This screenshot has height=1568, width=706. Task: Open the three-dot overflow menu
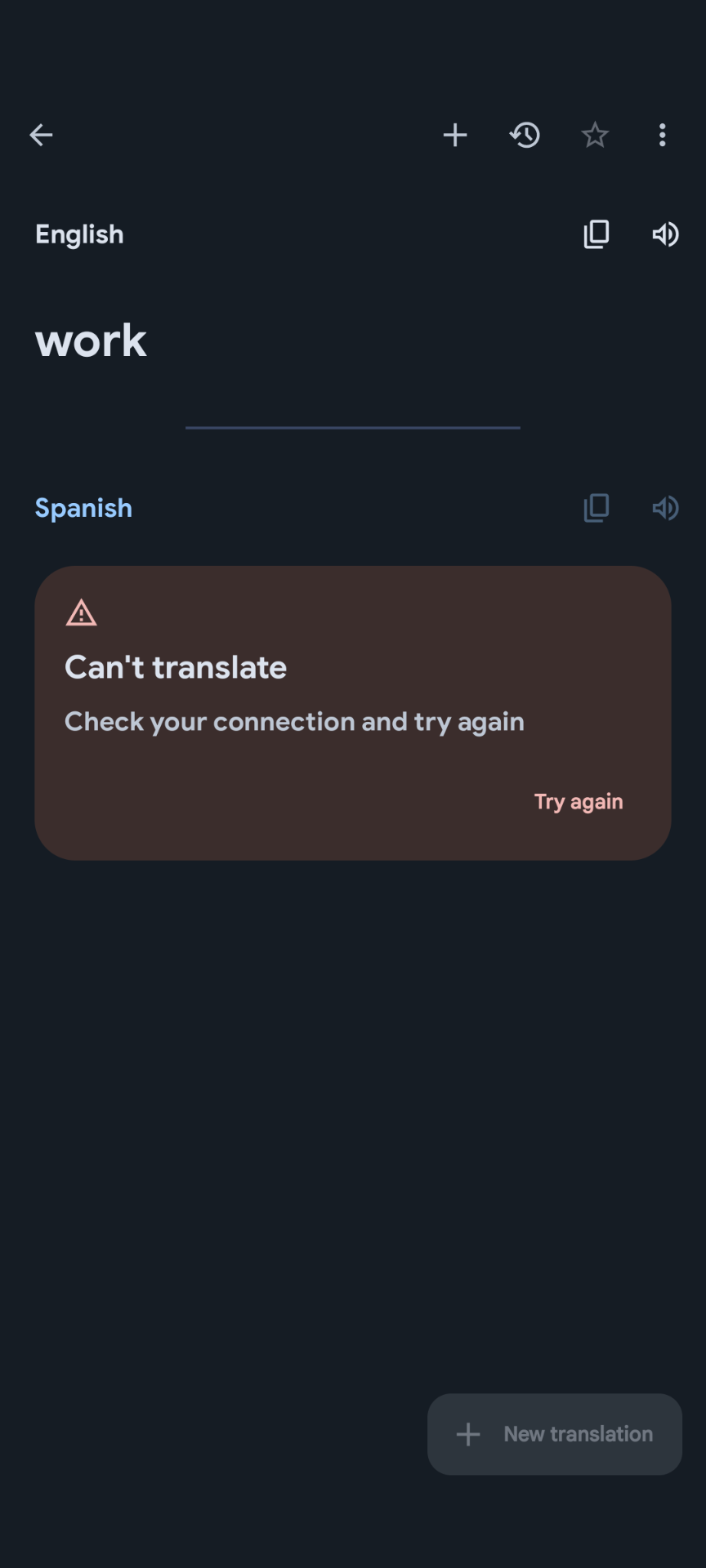[x=663, y=135]
